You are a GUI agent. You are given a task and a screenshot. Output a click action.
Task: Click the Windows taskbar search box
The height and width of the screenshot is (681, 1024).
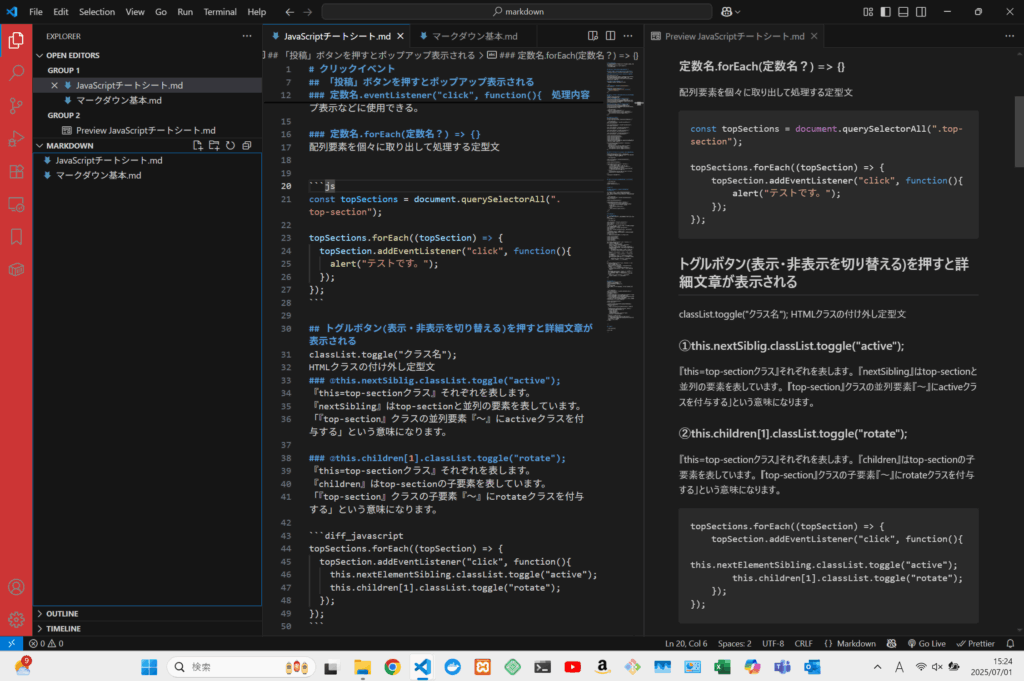(239, 667)
